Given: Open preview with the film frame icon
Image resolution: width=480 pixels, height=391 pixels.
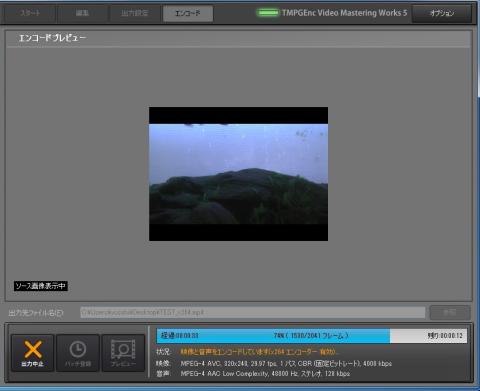Looking at the screenshot, I should click(123, 353).
